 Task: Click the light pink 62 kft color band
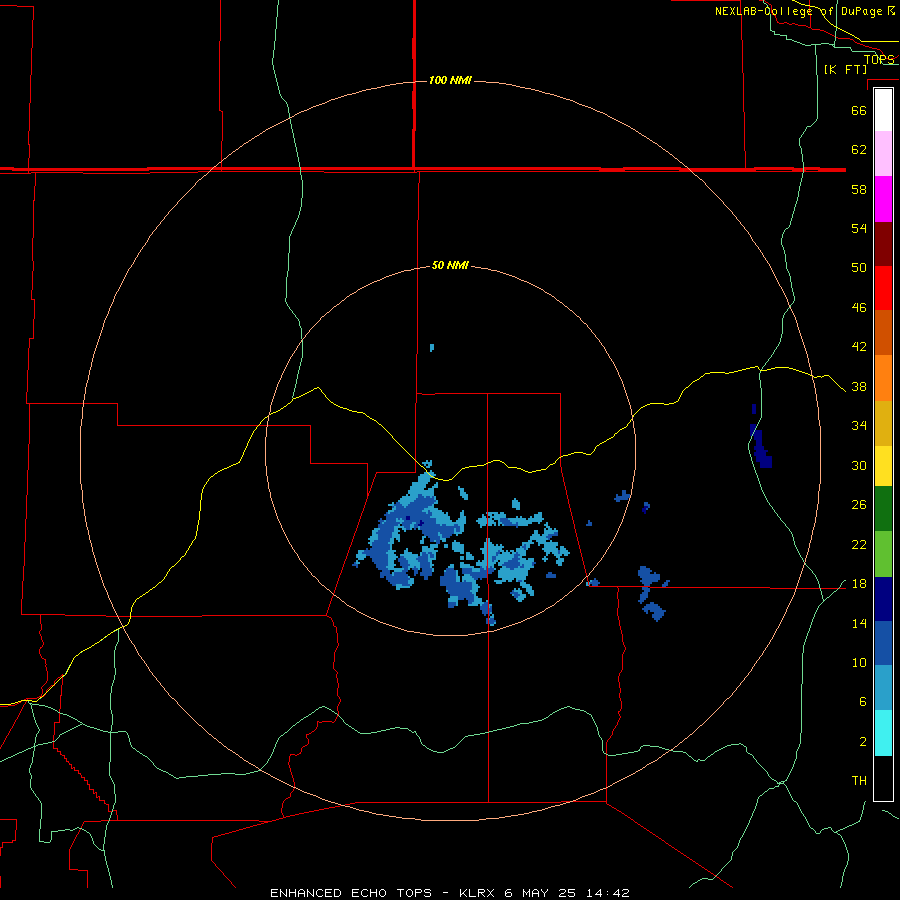883,154
